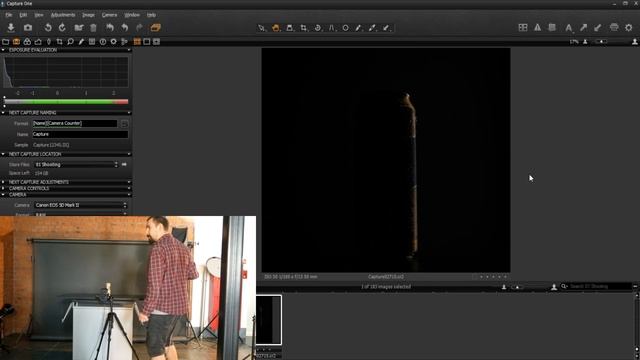The image size is (640, 360).
Task: Select the Rotate straighten cursor tool
Action: tap(318, 28)
